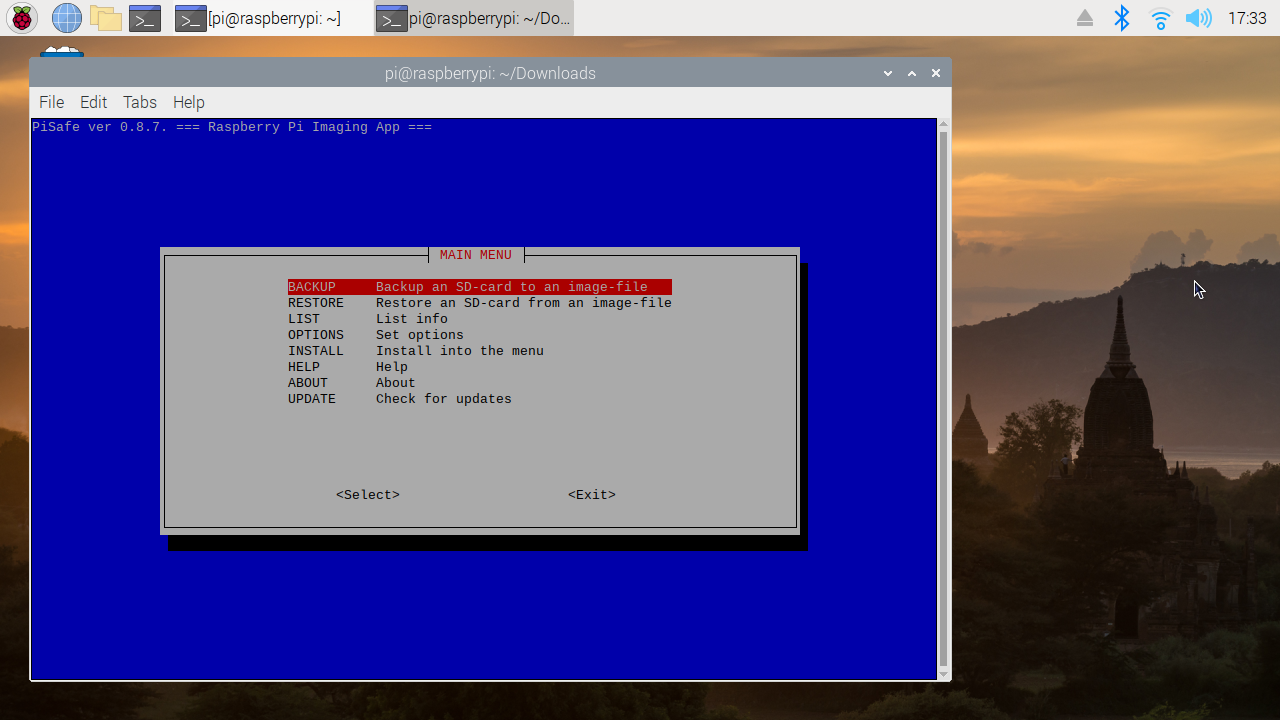
Task: Maximize the Downloads terminal window
Action: pyautogui.click(x=912, y=73)
